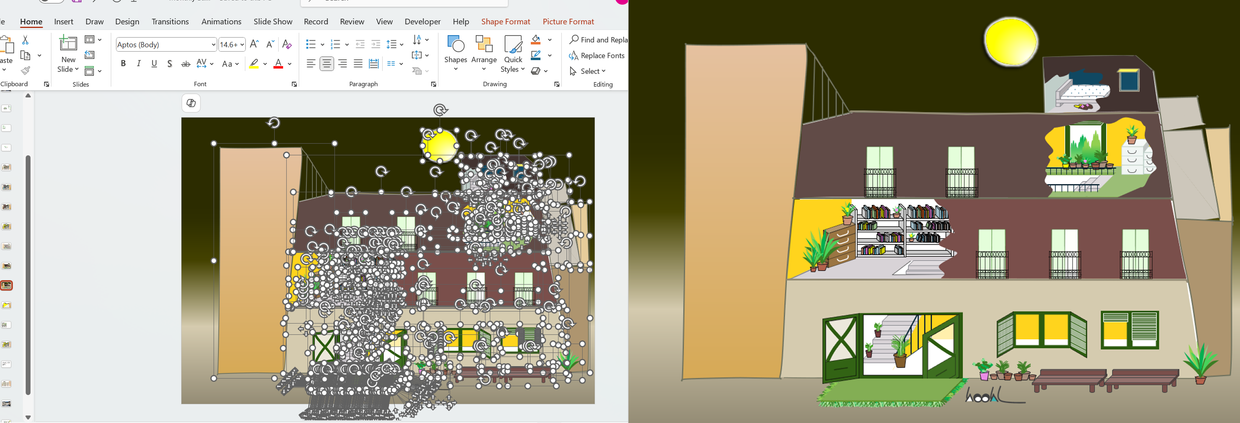
Task: Click the Cut scissors icon
Action: pos(25,40)
